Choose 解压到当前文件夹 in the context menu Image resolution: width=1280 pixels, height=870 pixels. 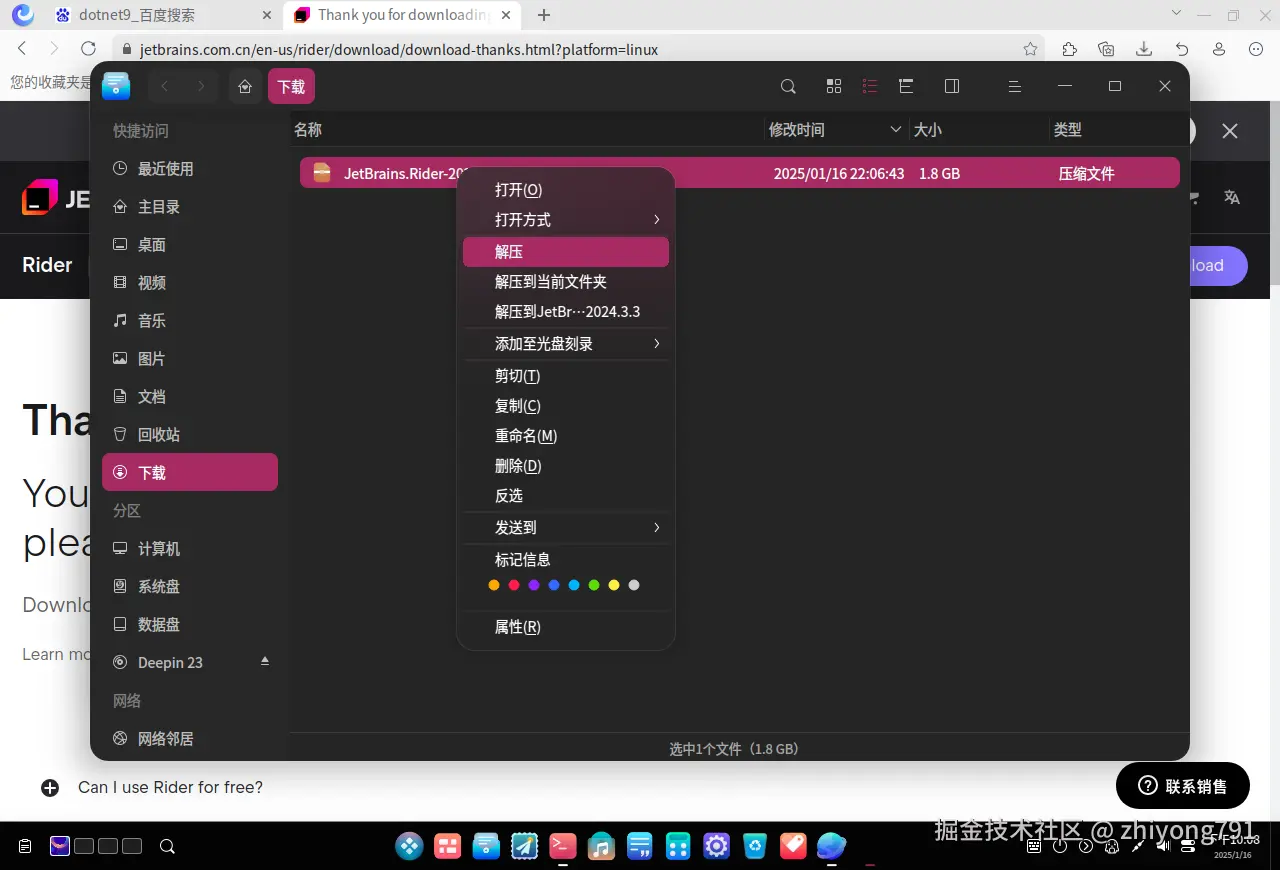point(566,282)
